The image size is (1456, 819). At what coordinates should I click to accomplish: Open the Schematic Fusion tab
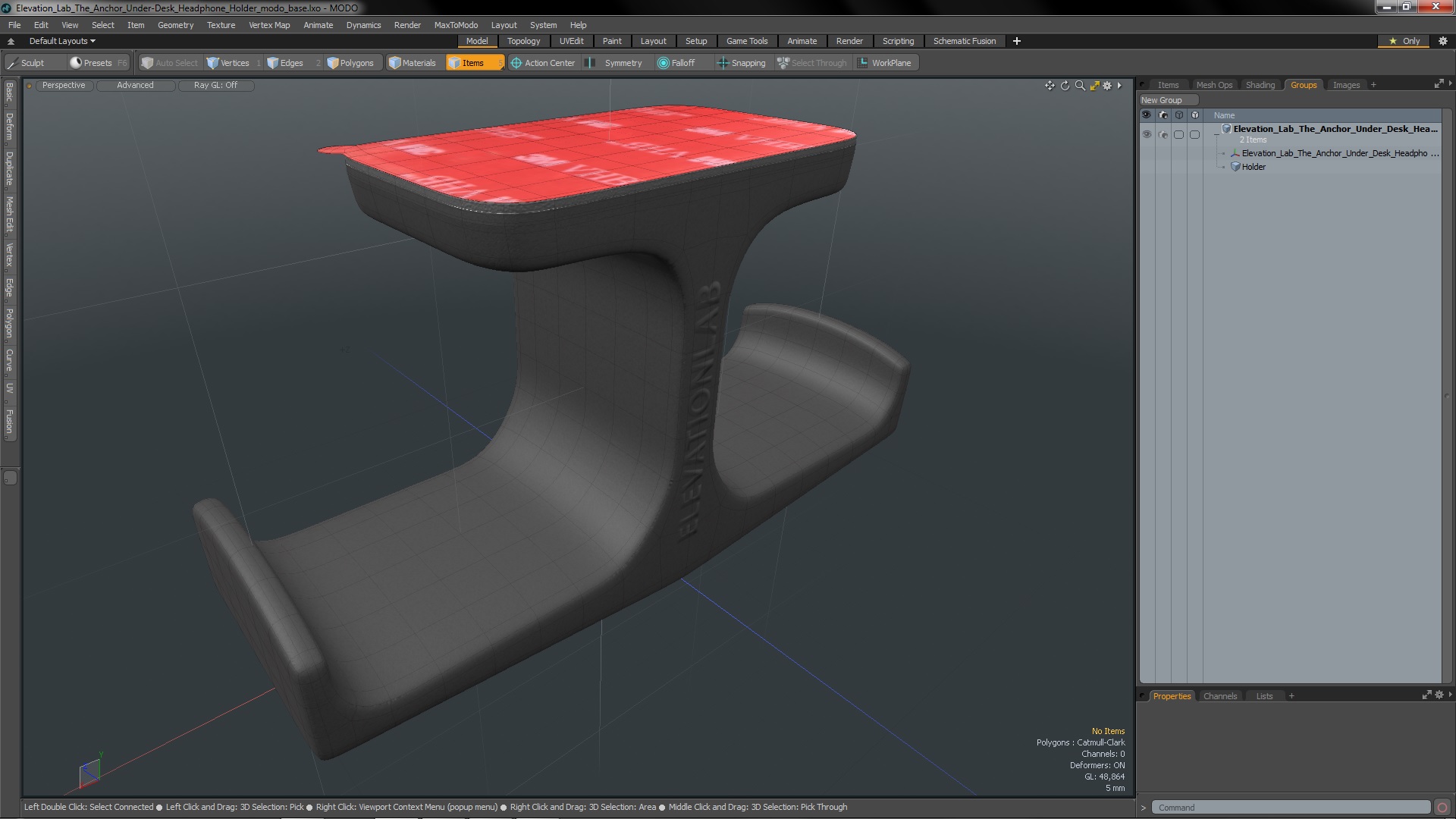(964, 41)
